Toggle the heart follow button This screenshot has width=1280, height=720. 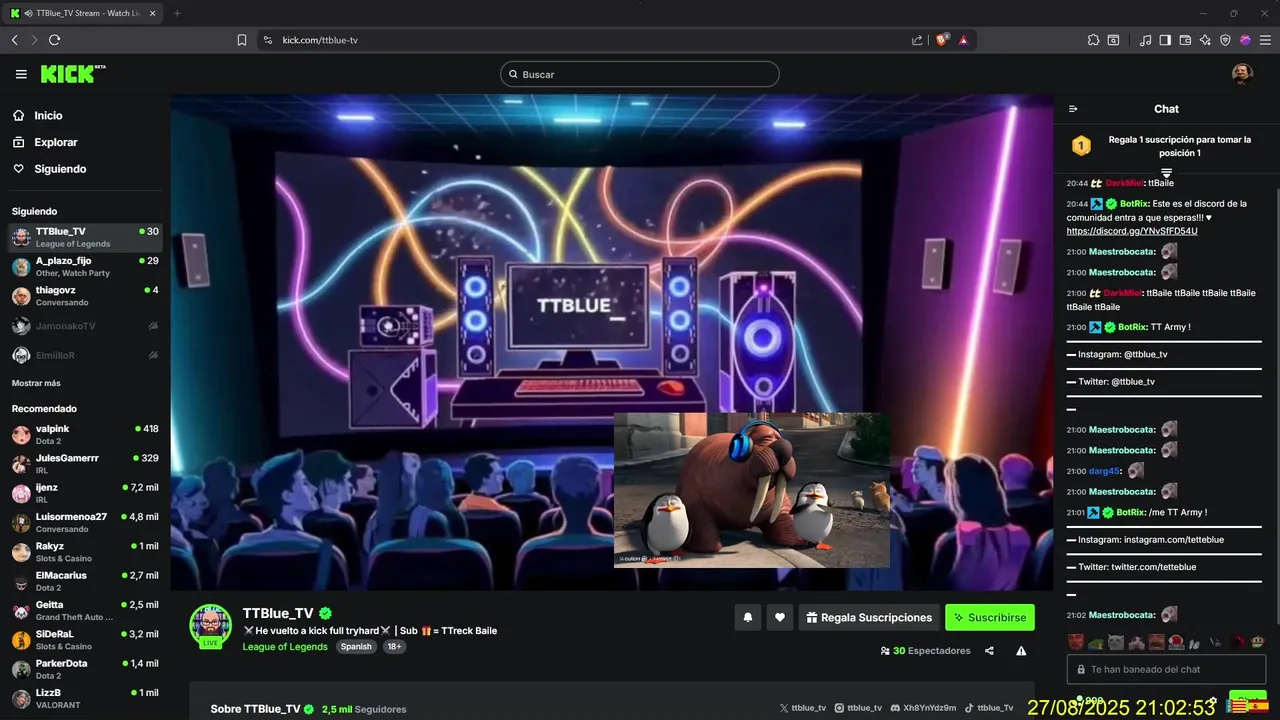pyautogui.click(x=780, y=618)
